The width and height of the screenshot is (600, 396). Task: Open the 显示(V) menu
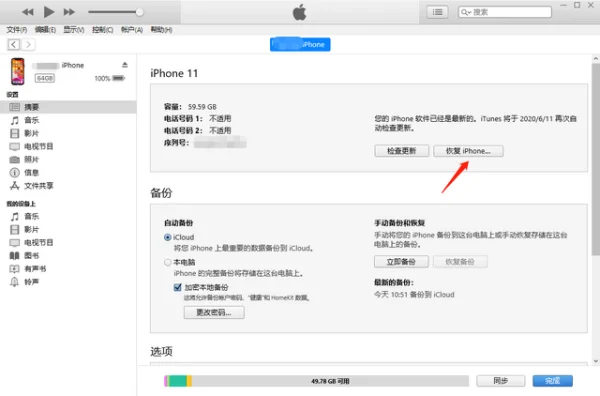pyautogui.click(x=73, y=29)
